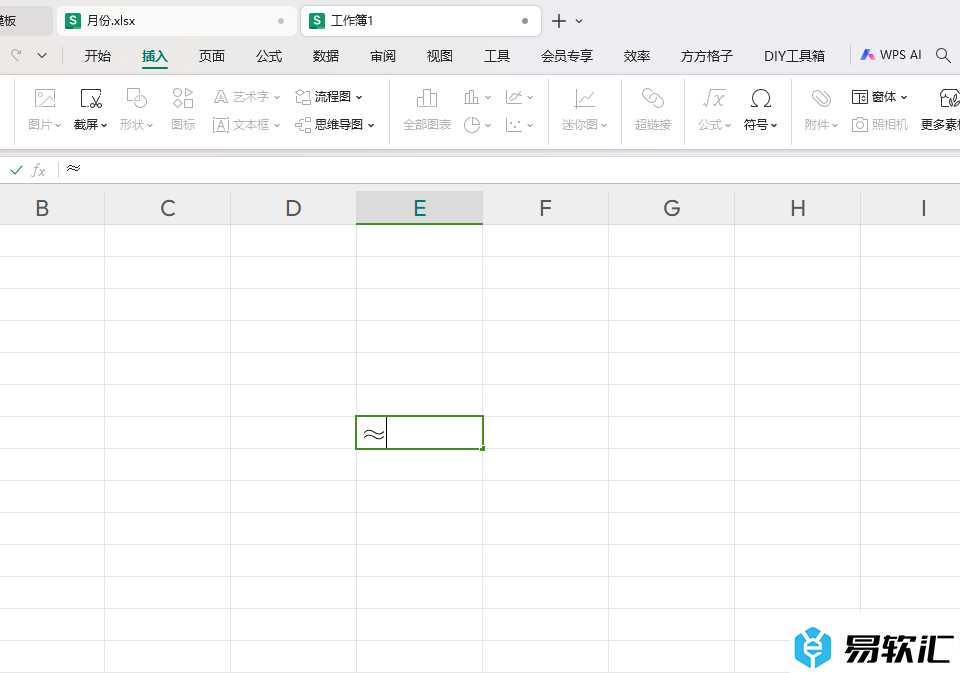Expand the 思维导图 dropdown arrow
The image size is (960, 673).
(x=370, y=126)
